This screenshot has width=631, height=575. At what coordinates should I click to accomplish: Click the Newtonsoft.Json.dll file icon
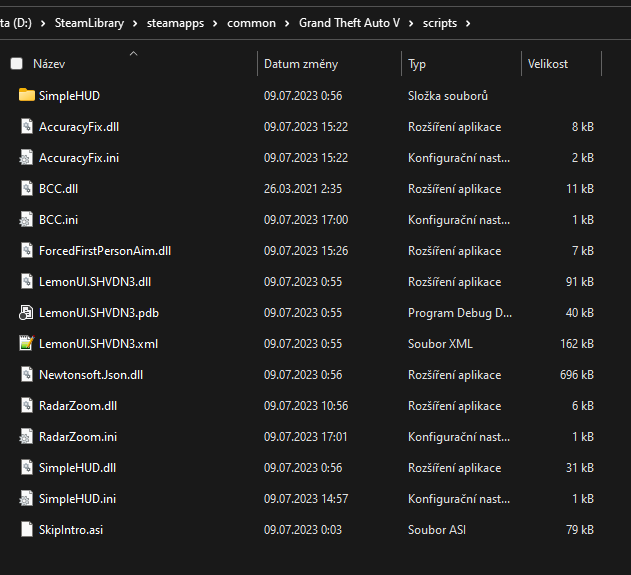27,374
